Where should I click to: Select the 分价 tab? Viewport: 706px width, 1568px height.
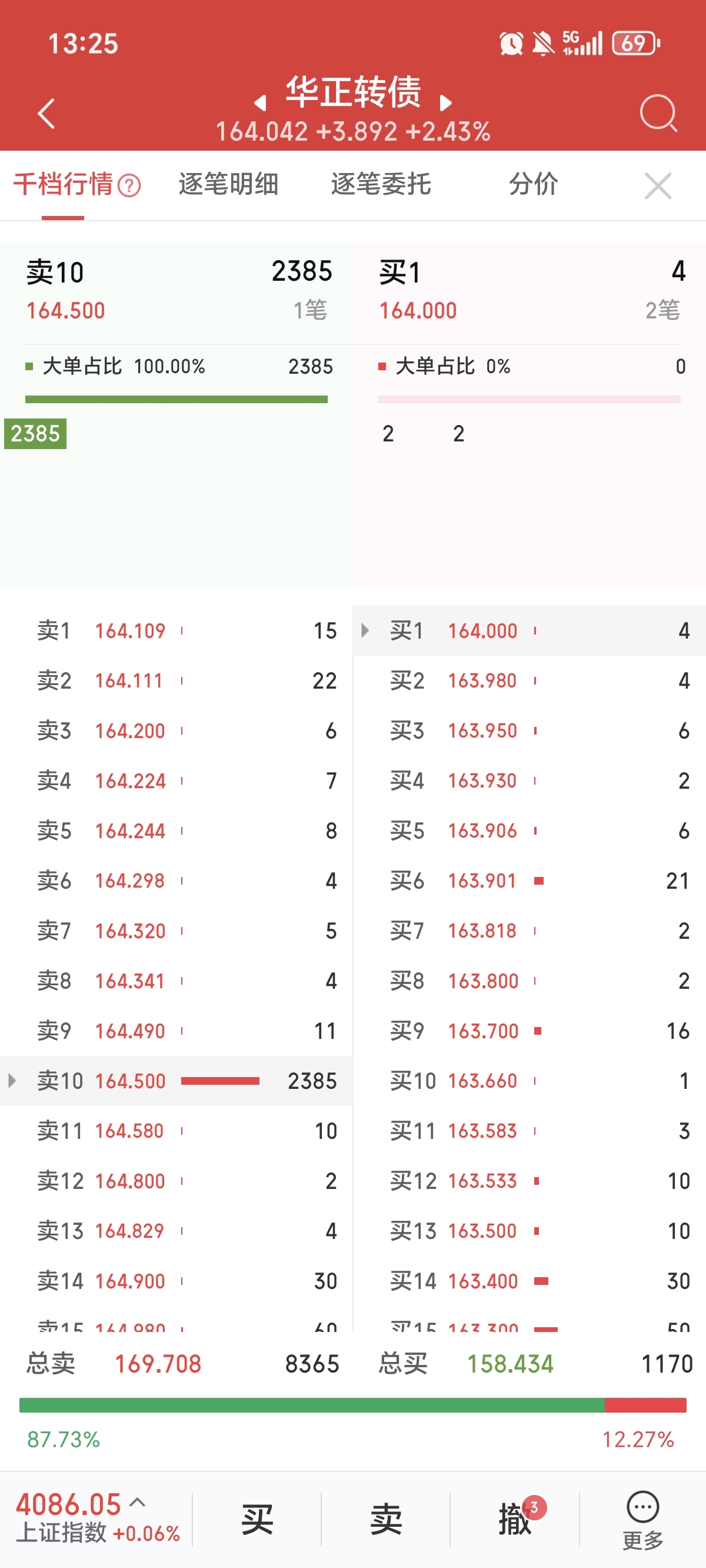pyautogui.click(x=533, y=184)
